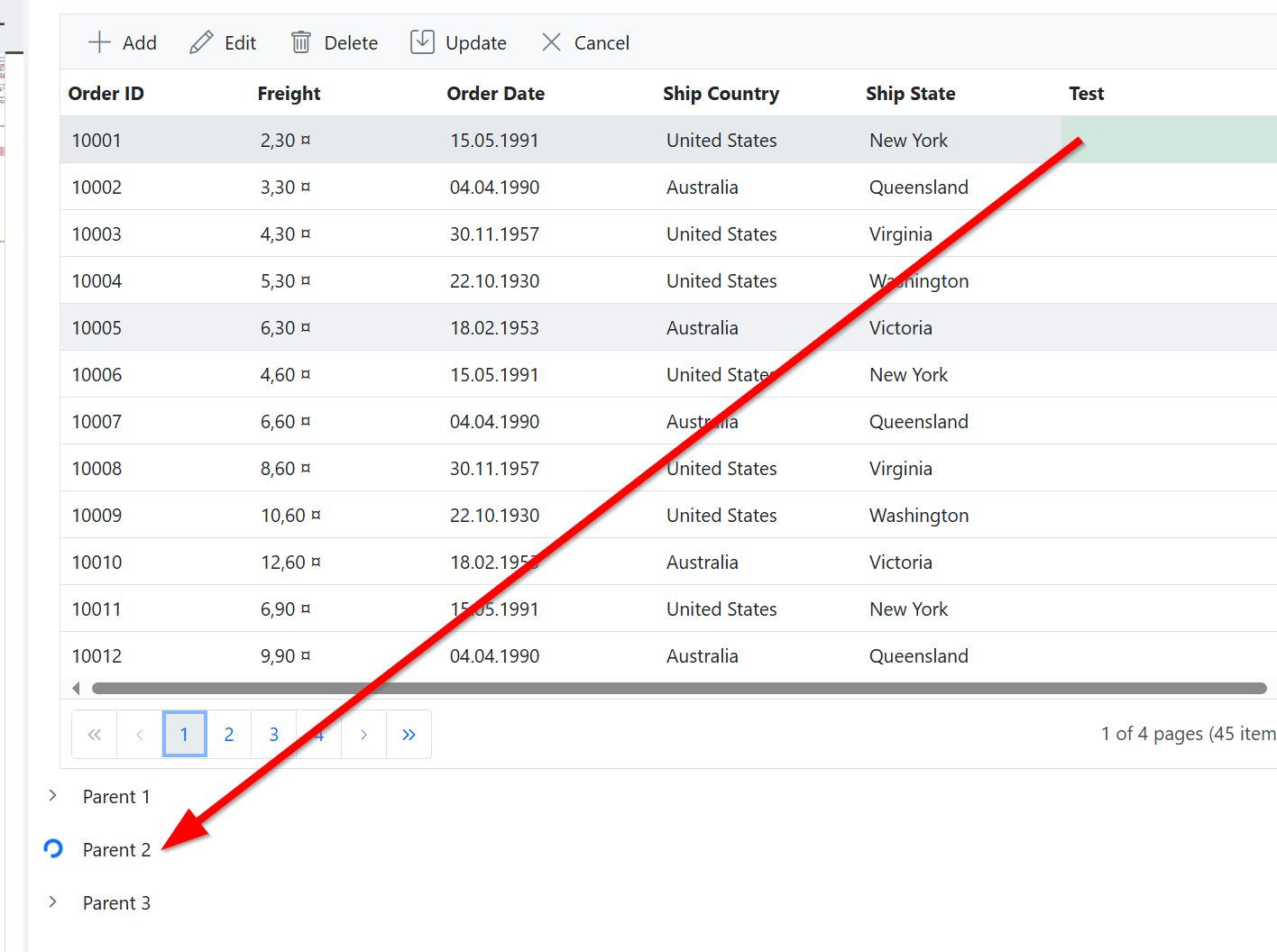Select row with Order ID 10005
1277x952 pixels.
point(96,328)
